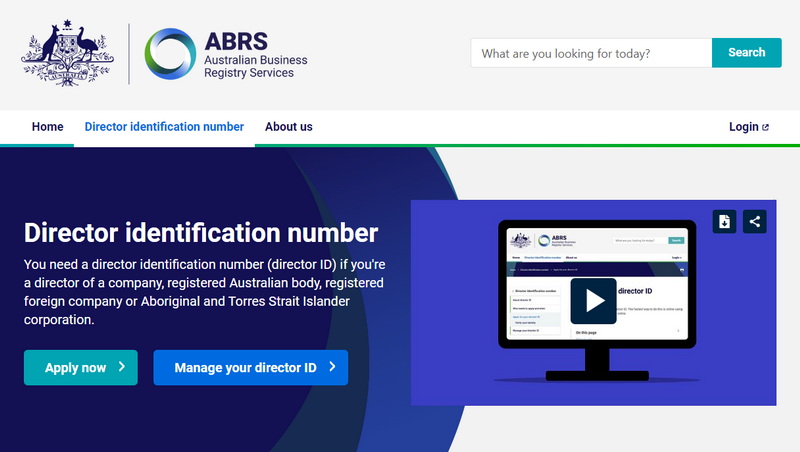Select the Director identification number tab
The width and height of the screenshot is (800, 452).
click(164, 127)
